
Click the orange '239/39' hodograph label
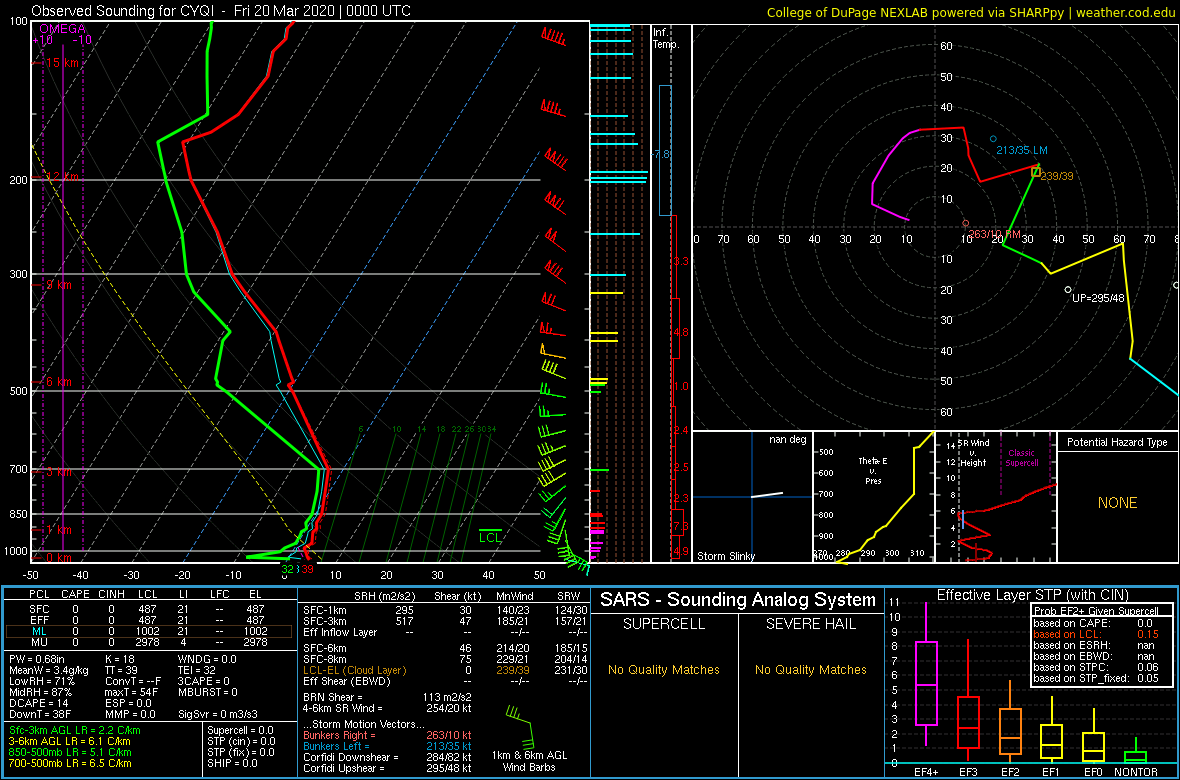point(1055,175)
